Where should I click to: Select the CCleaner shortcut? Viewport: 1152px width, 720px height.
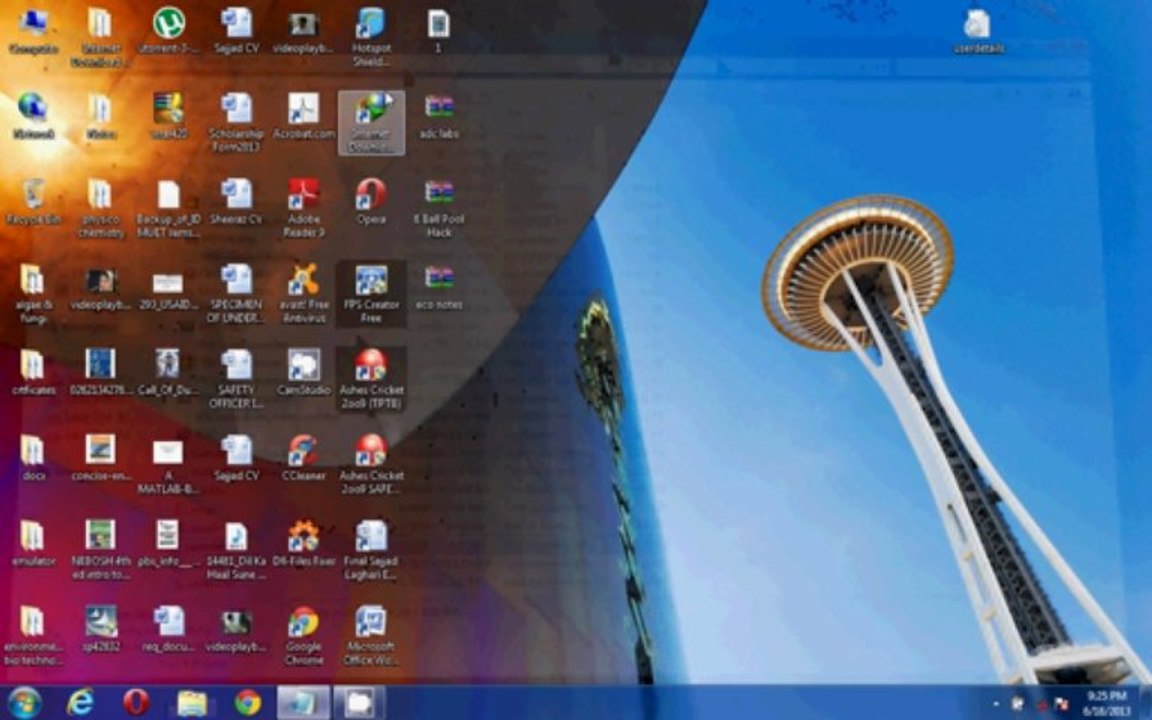(x=304, y=457)
